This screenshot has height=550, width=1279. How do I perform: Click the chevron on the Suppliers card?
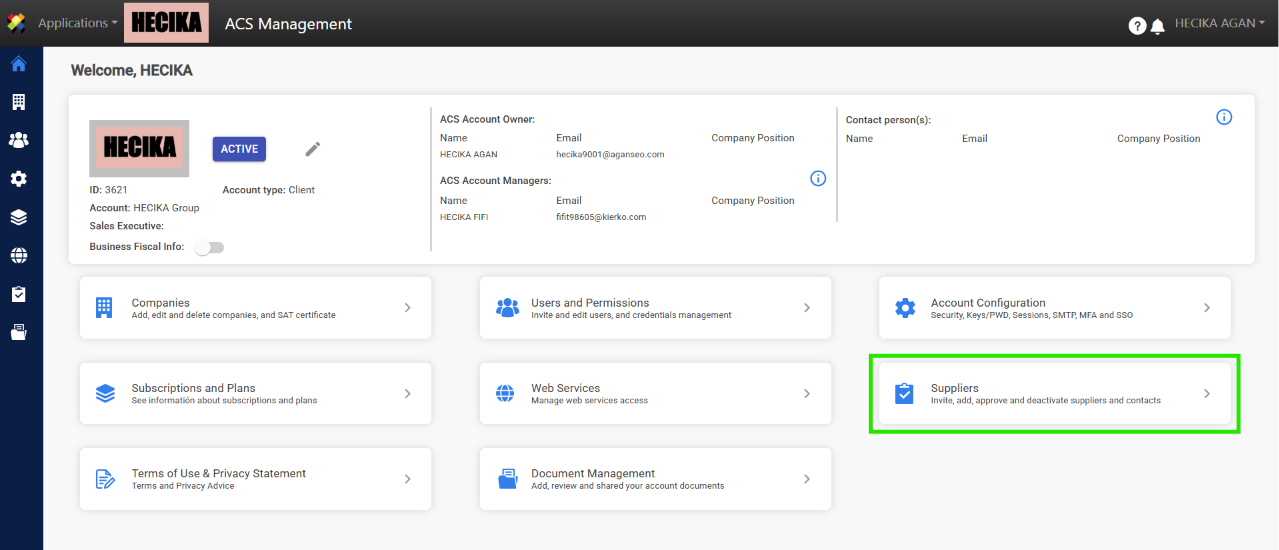(1207, 394)
